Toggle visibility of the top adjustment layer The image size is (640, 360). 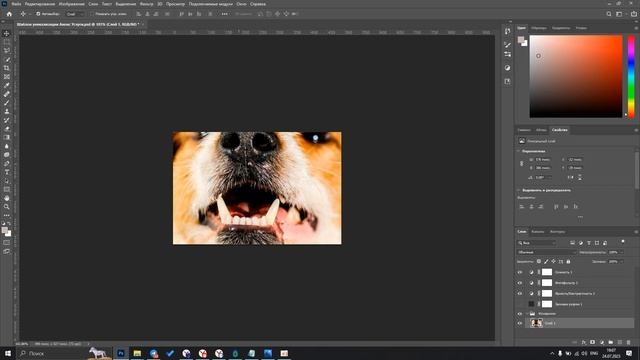click(x=520, y=272)
